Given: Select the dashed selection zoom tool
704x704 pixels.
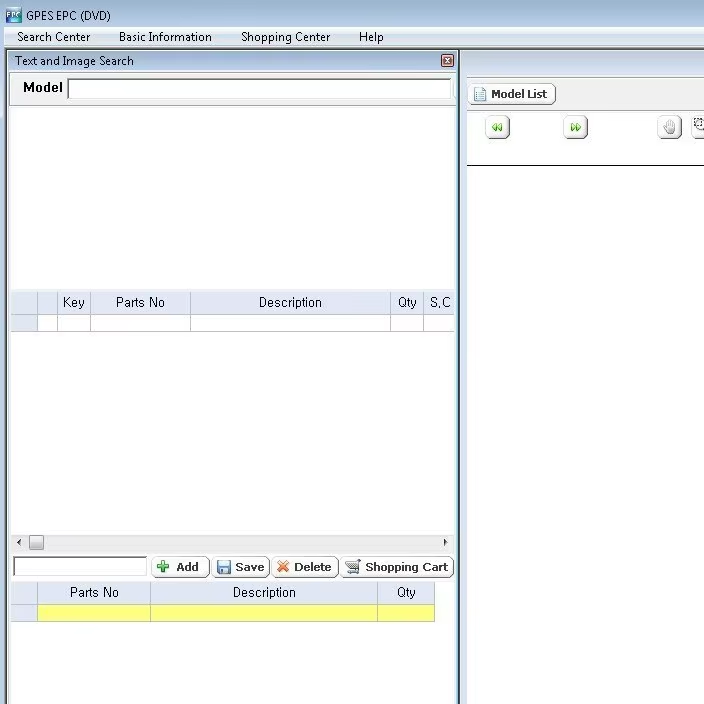Looking at the screenshot, I should pyautogui.click(x=698, y=127).
